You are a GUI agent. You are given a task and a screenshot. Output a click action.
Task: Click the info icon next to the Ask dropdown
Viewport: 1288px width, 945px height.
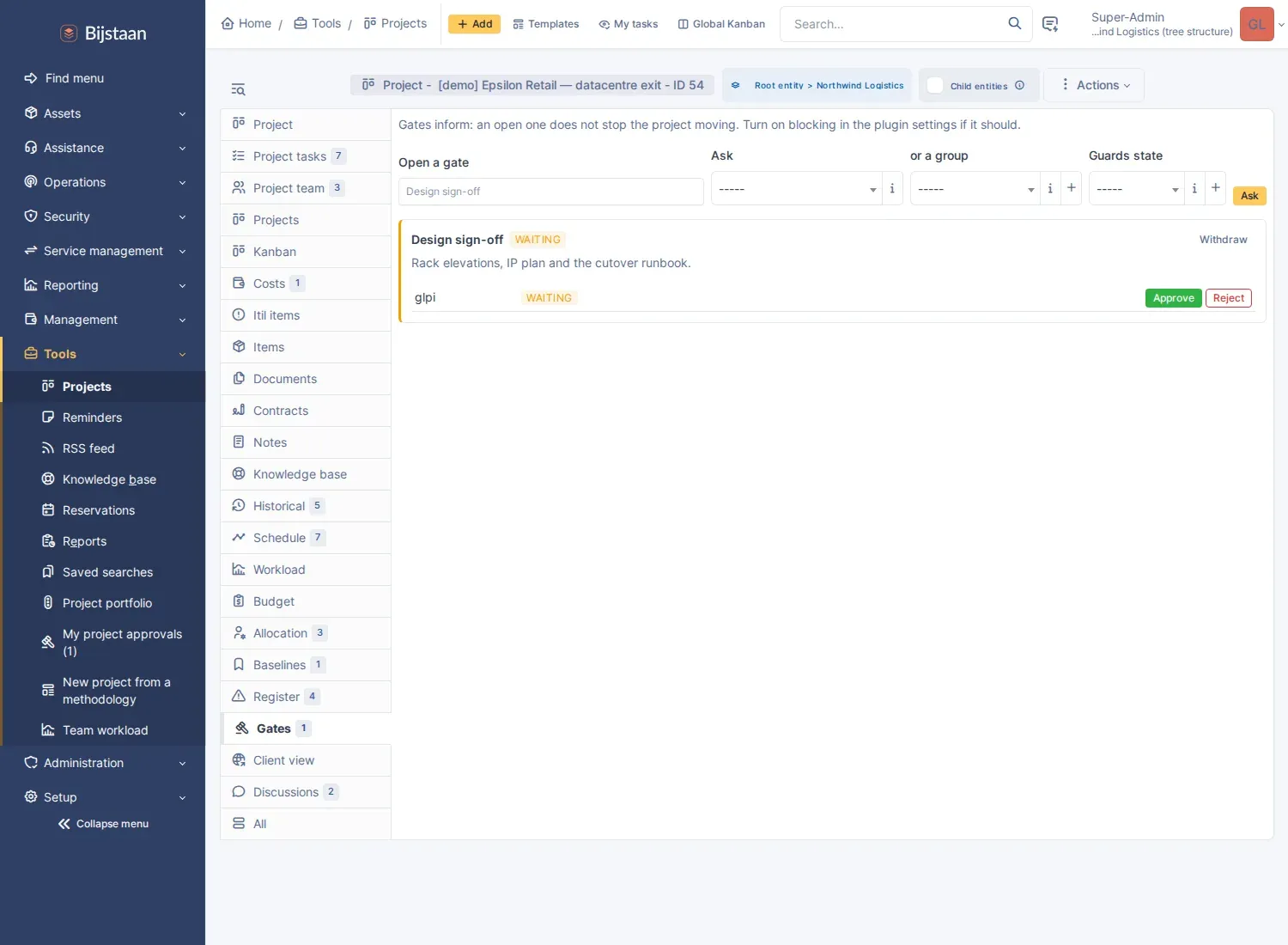tap(892, 188)
